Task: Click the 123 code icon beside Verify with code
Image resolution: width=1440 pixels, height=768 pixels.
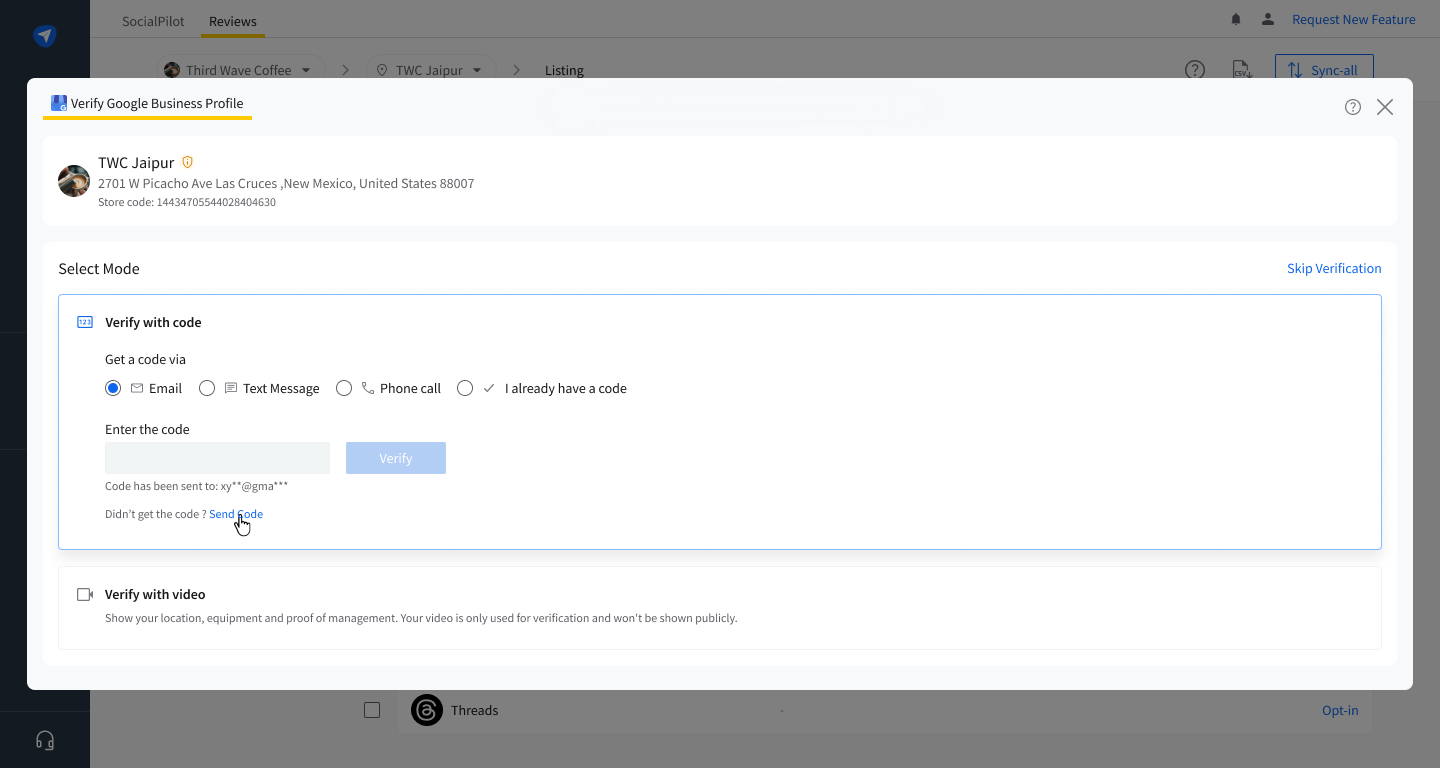Action: click(x=85, y=322)
